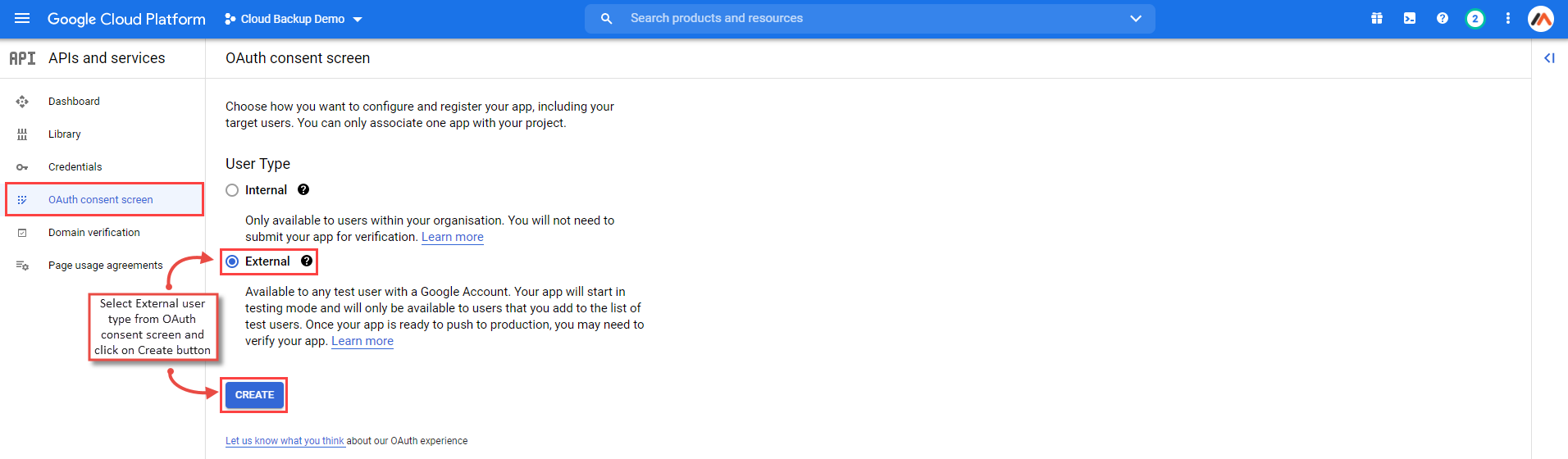Click the CREATE button
The width and height of the screenshot is (1568, 459).
254,395
